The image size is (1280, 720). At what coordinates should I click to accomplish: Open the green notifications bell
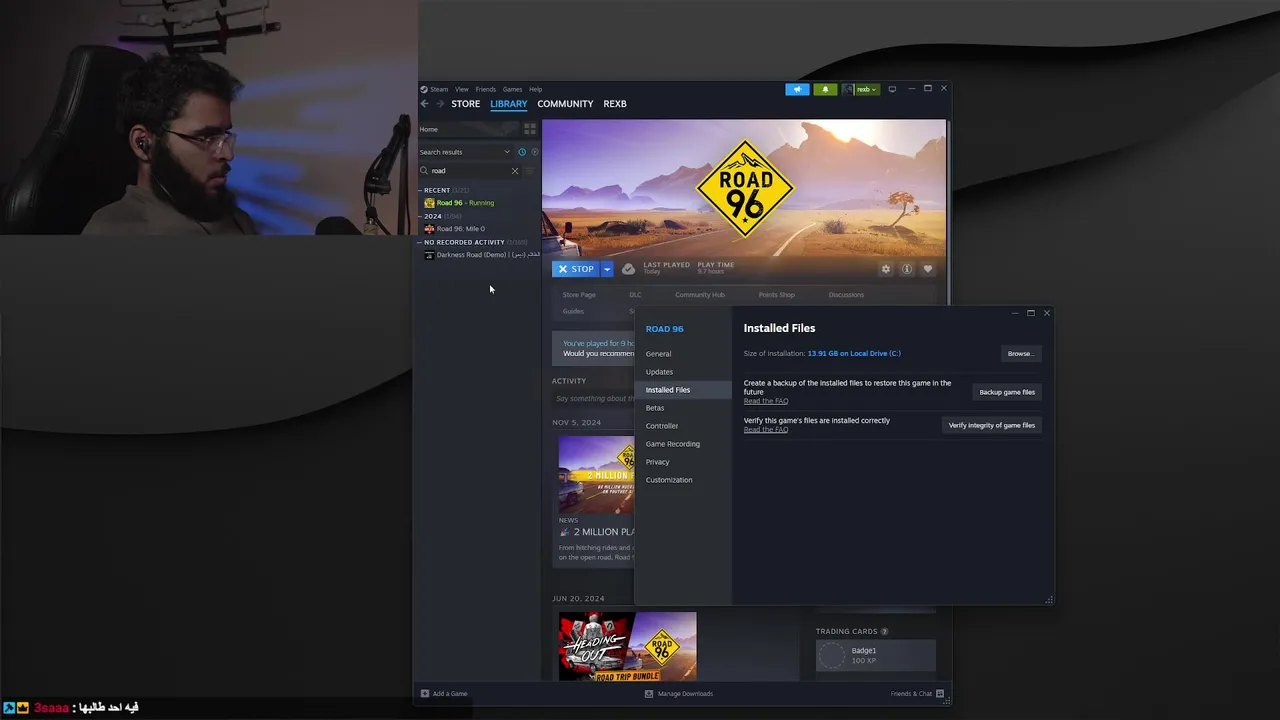(x=825, y=89)
